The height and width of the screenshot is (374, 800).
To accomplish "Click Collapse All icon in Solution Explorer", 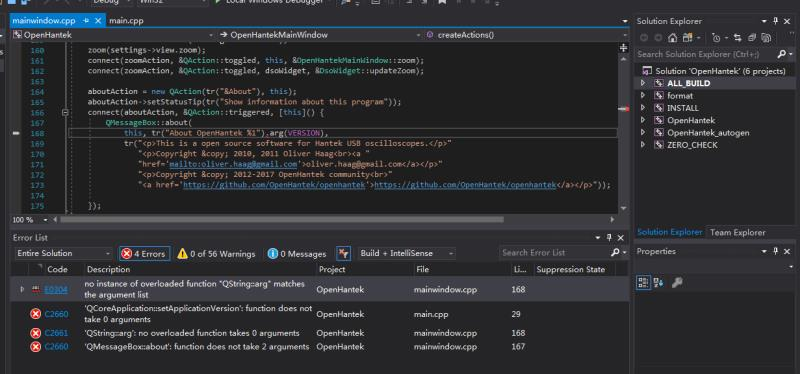I will click(752, 38).
